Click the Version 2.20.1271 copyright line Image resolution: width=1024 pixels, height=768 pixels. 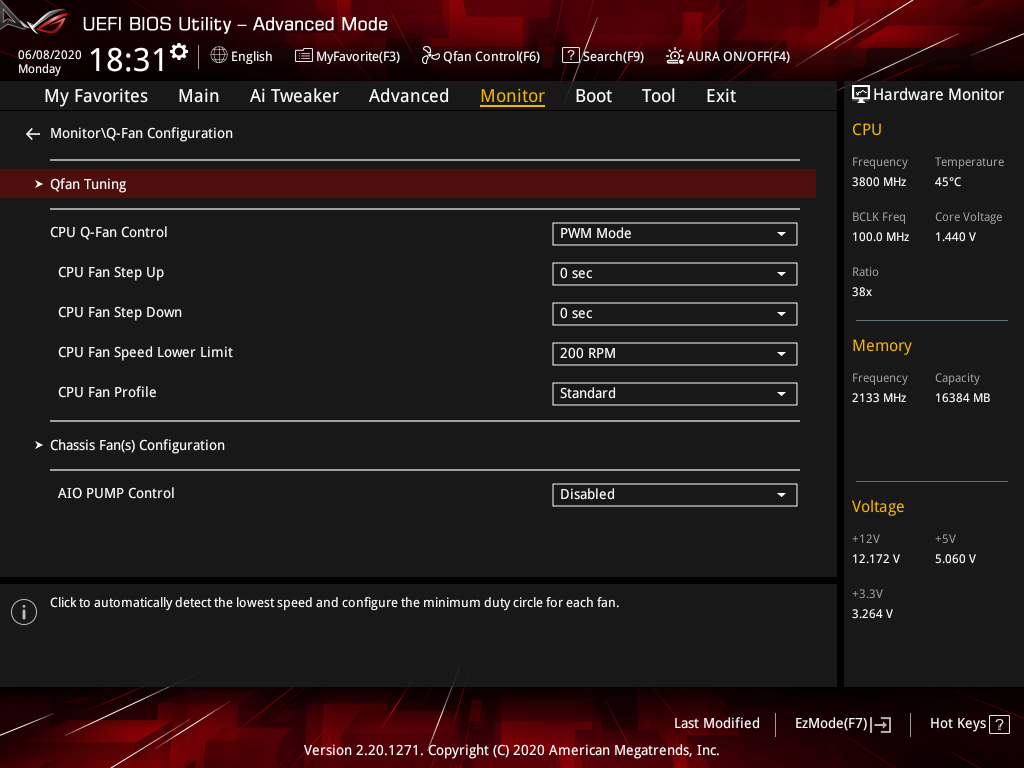point(511,750)
